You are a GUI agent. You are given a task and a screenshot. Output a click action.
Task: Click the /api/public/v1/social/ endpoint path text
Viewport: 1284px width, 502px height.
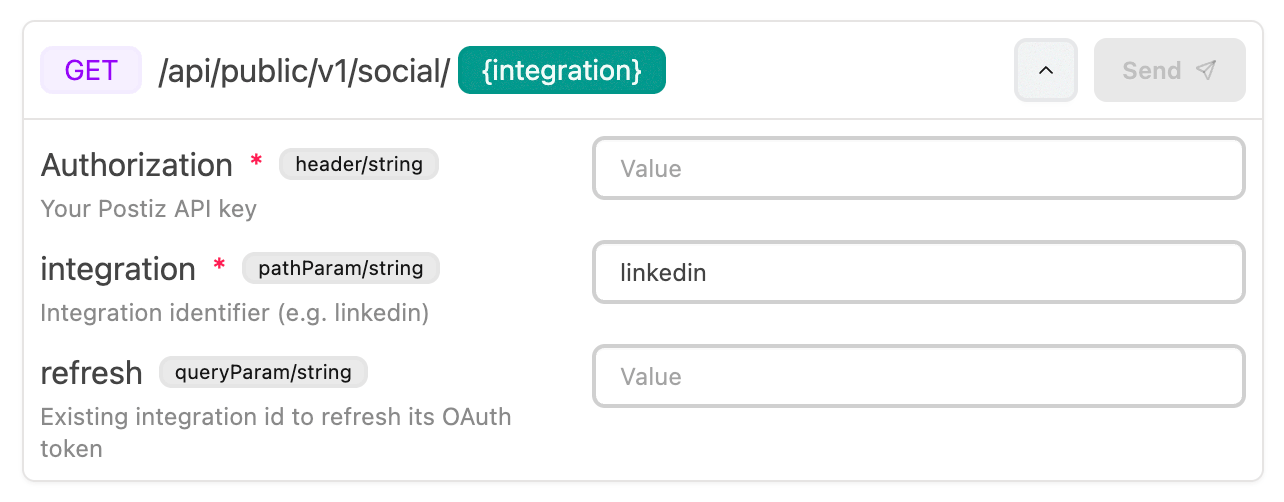coord(304,71)
